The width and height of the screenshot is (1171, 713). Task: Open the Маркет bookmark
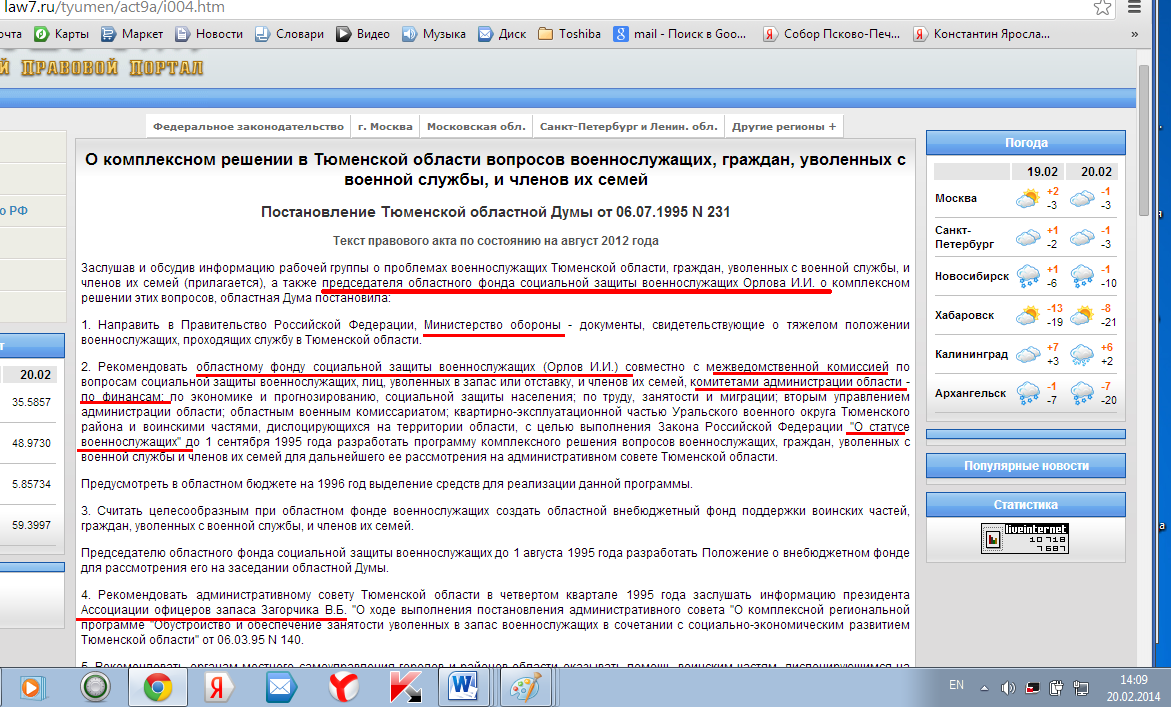[132, 34]
